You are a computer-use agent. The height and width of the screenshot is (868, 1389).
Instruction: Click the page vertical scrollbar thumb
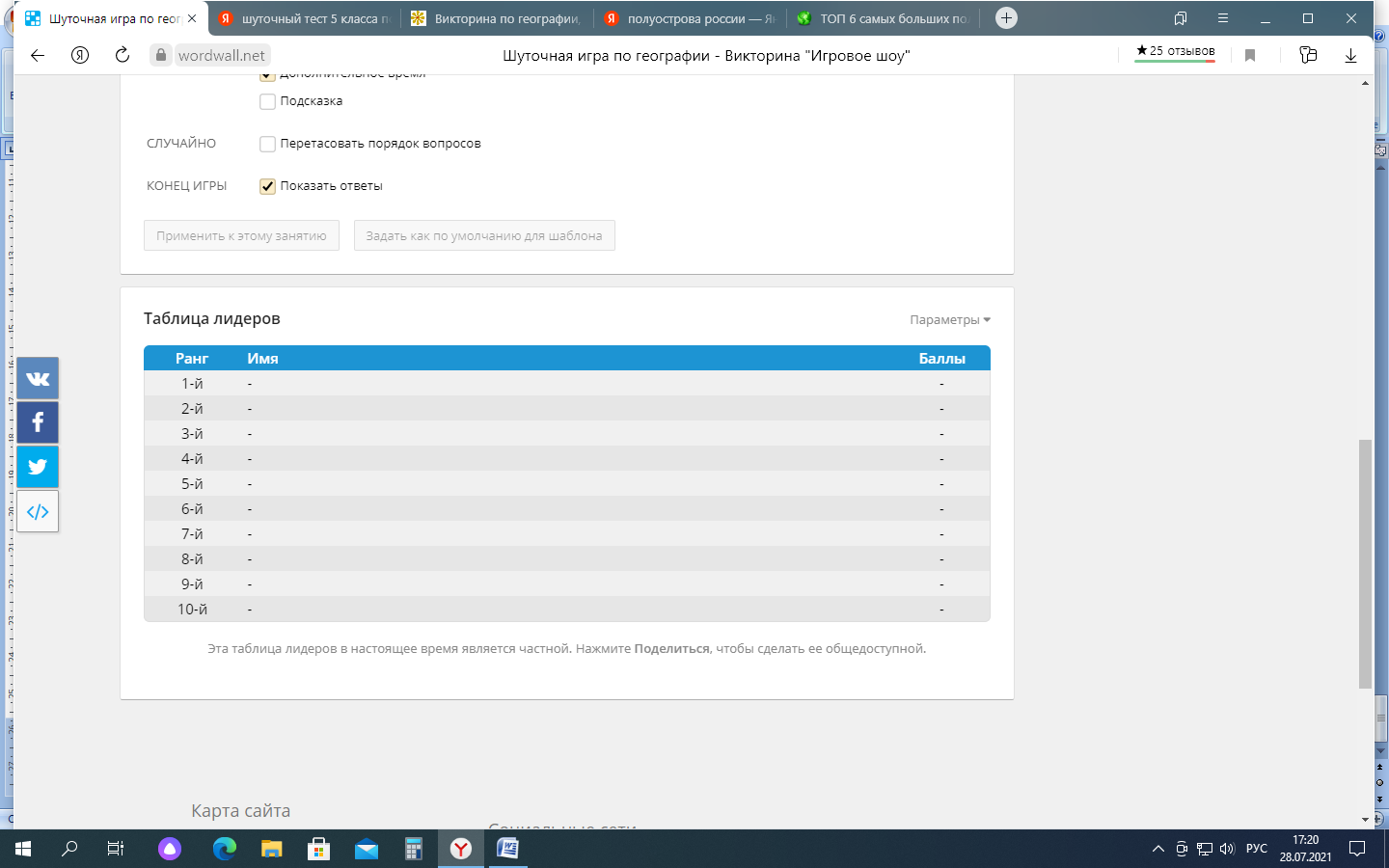[1365, 563]
